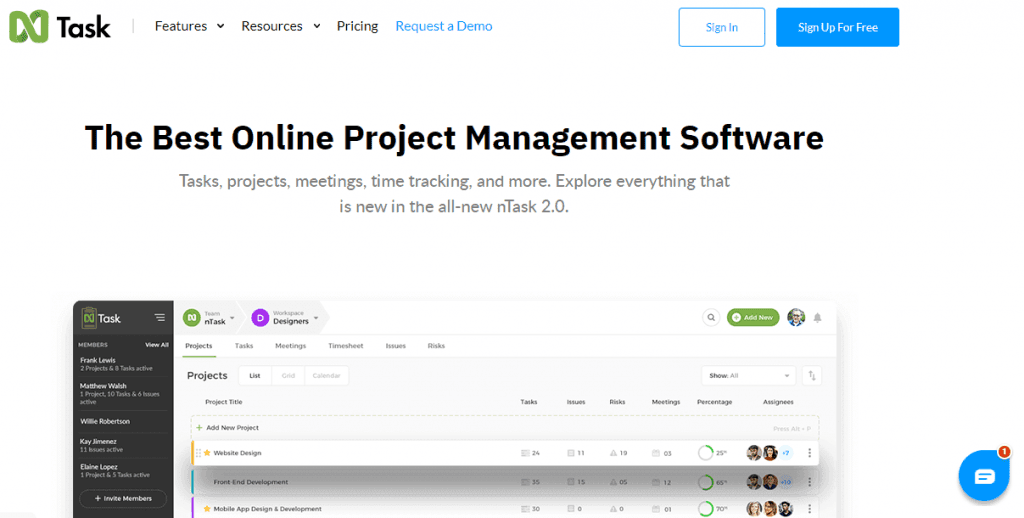The height and width of the screenshot is (518, 1024).
Task: Click the sort order arrows icon
Action: (812, 376)
